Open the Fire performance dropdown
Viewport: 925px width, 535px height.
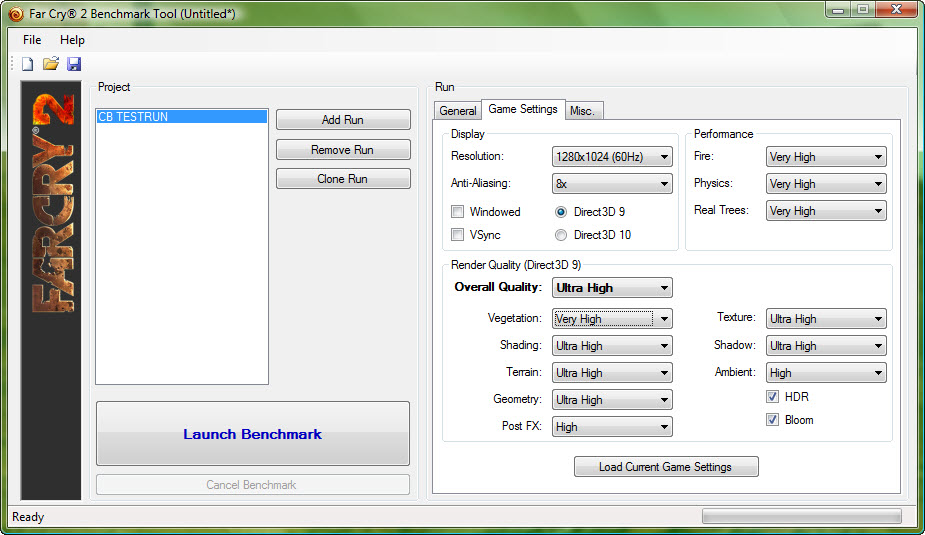coord(826,157)
